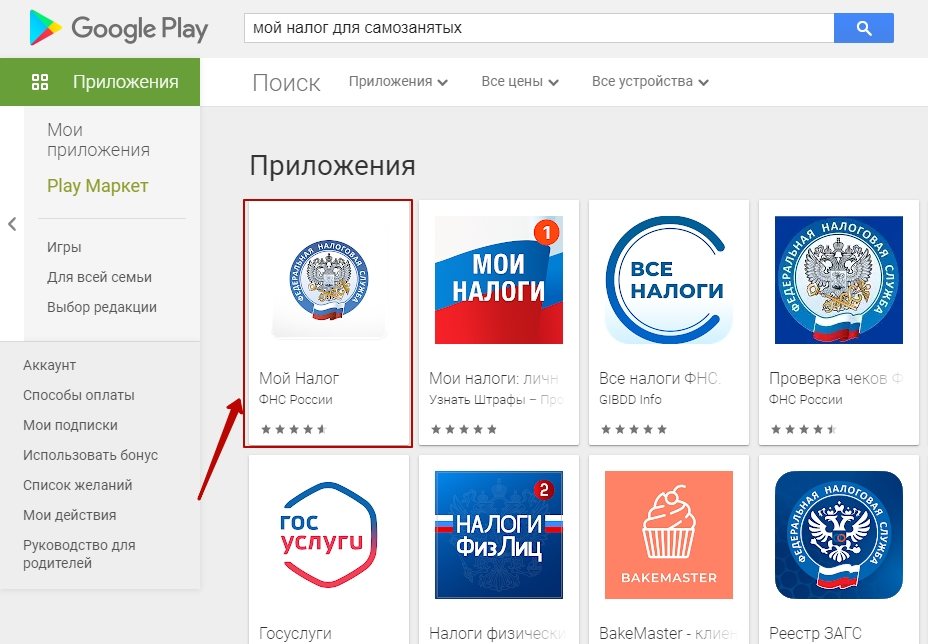The height and width of the screenshot is (644, 928).
Task: Open Мои приложения in sidebar
Action: tap(98, 140)
